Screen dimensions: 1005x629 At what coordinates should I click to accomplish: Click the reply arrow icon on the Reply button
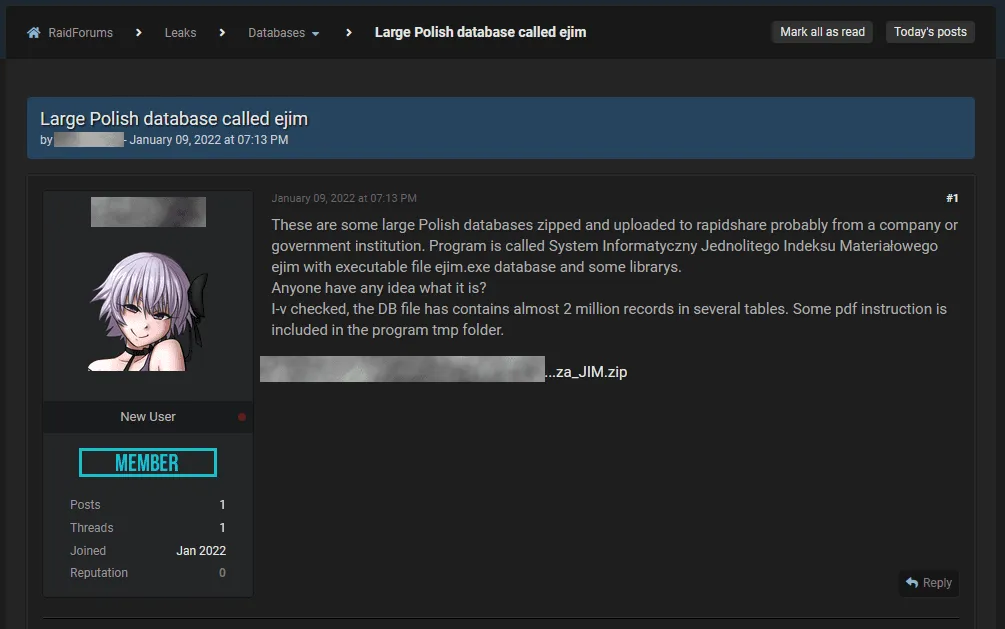pyautogui.click(x=913, y=583)
